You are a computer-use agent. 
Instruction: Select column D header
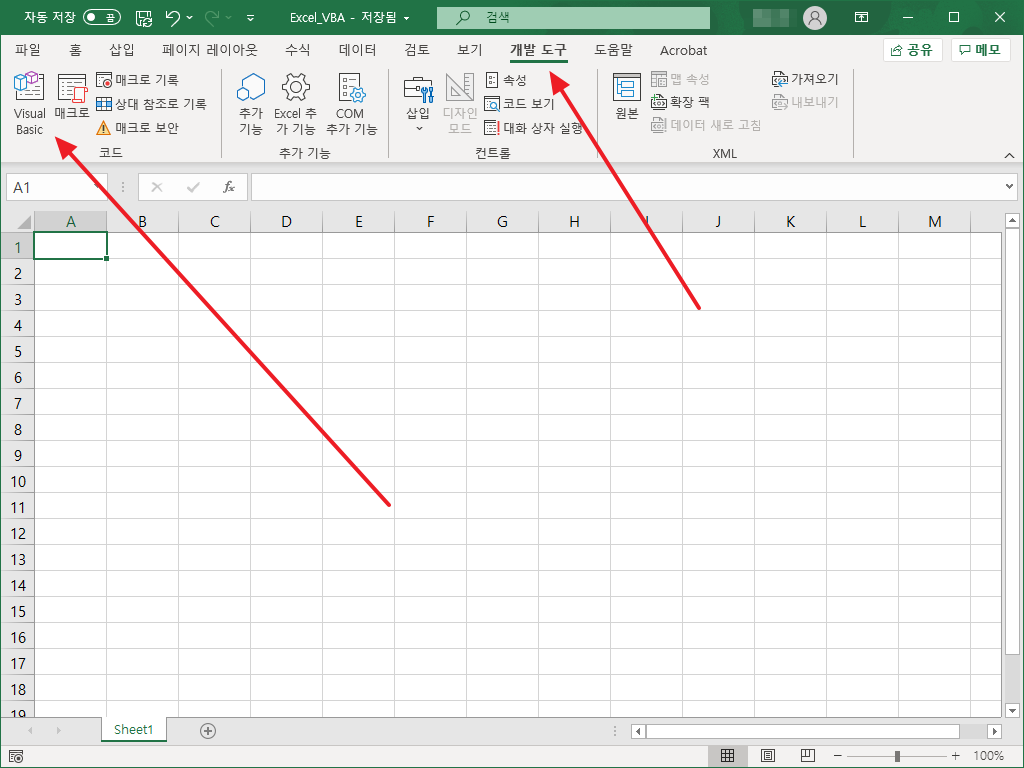pos(286,222)
